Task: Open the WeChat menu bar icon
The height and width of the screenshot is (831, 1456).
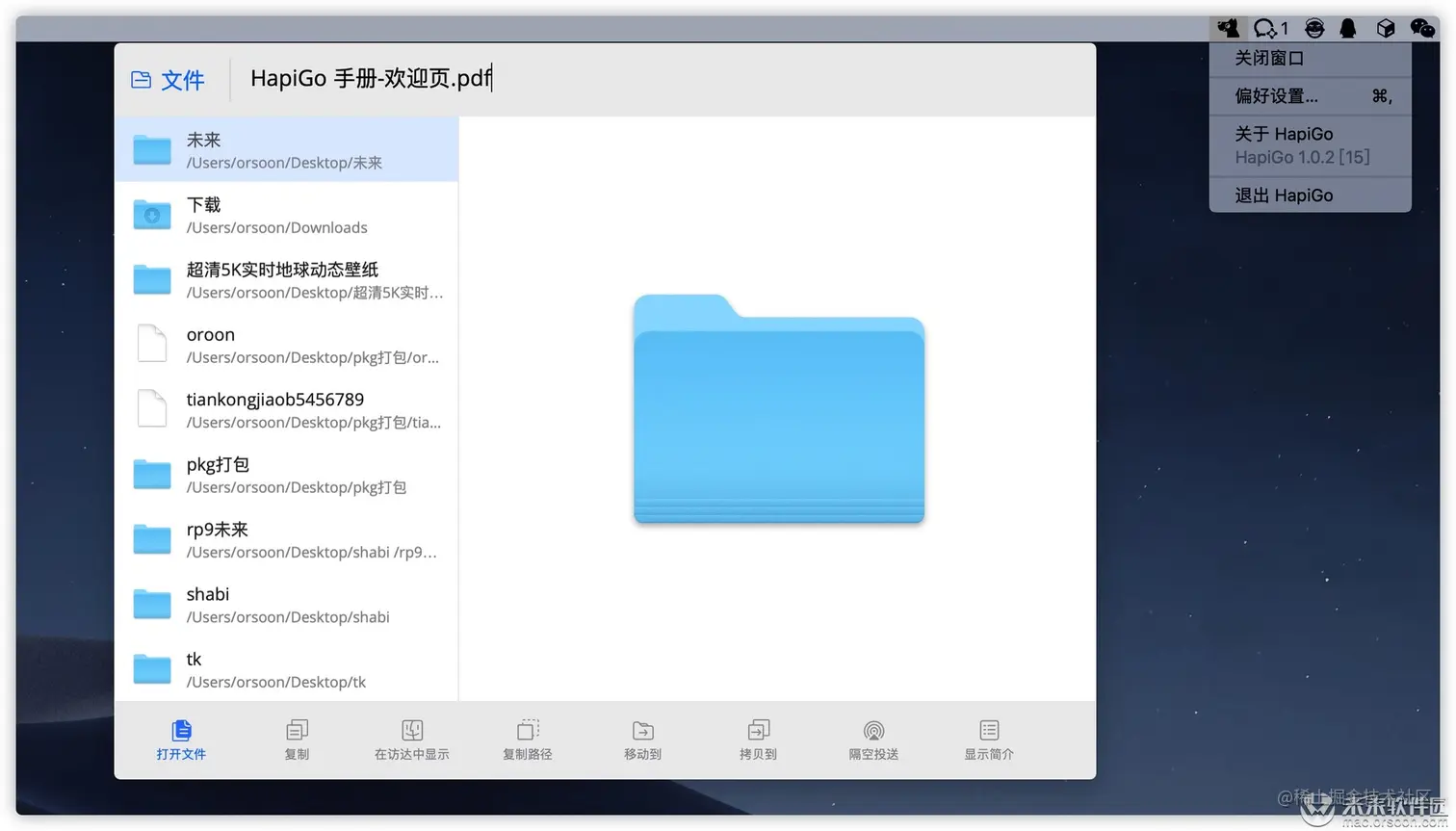Action: [1422, 28]
